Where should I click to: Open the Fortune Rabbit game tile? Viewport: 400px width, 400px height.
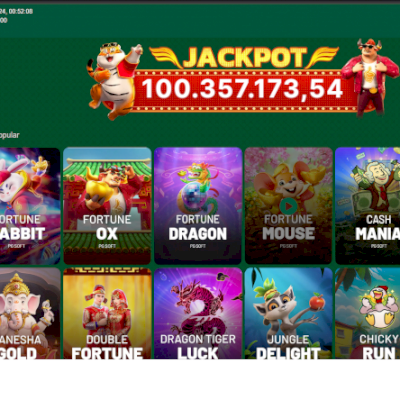(x=30, y=206)
